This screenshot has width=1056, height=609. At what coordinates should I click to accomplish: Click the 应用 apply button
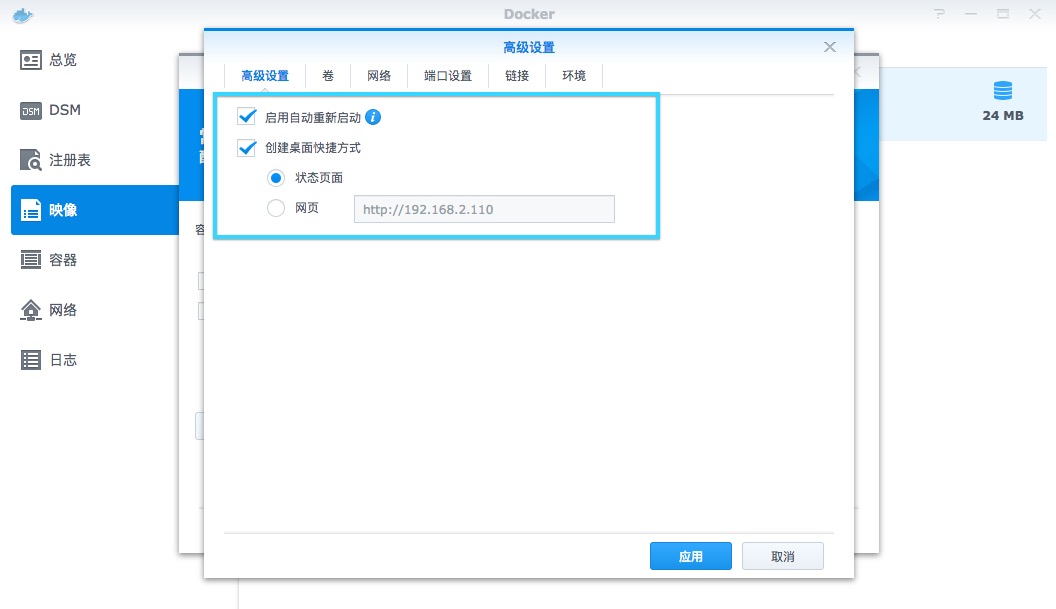(690, 556)
